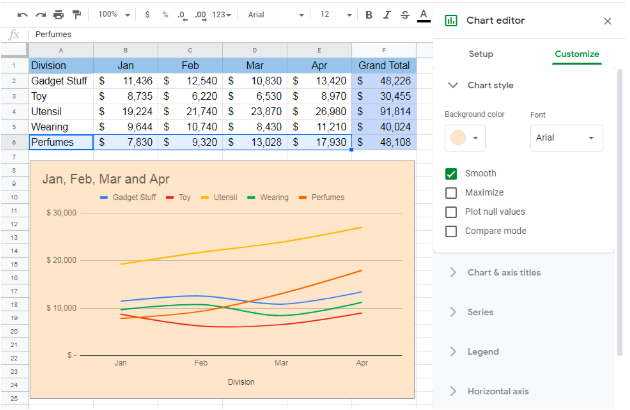Click chart title Jan, Feb, Mar and Apr
This screenshot has height=410, width=630.
click(x=106, y=179)
